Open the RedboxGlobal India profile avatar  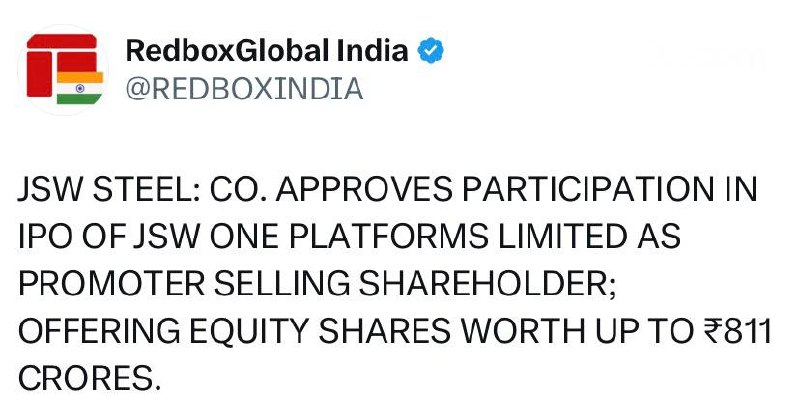tap(63, 69)
